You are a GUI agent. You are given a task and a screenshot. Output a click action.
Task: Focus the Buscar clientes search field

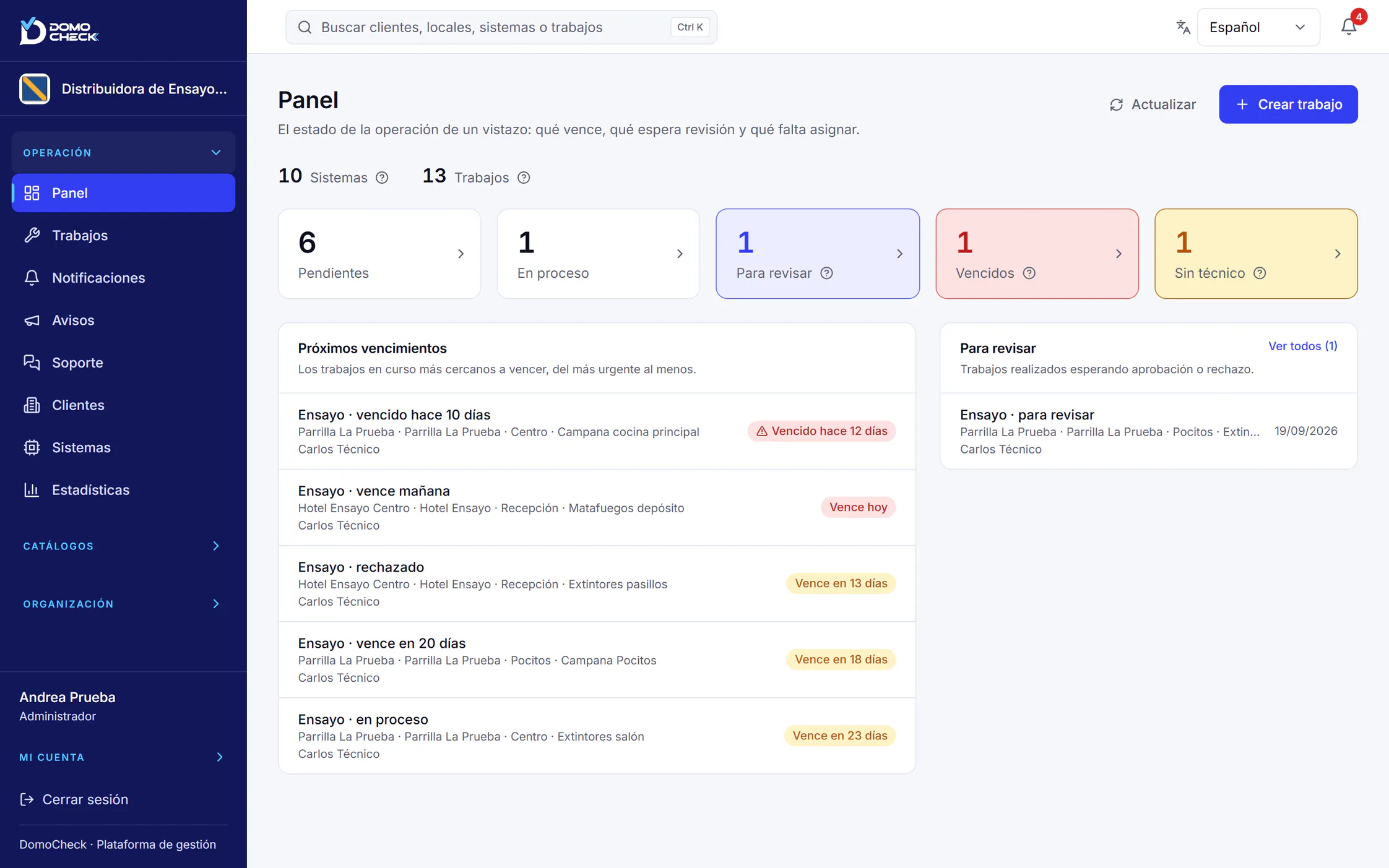pos(501,27)
